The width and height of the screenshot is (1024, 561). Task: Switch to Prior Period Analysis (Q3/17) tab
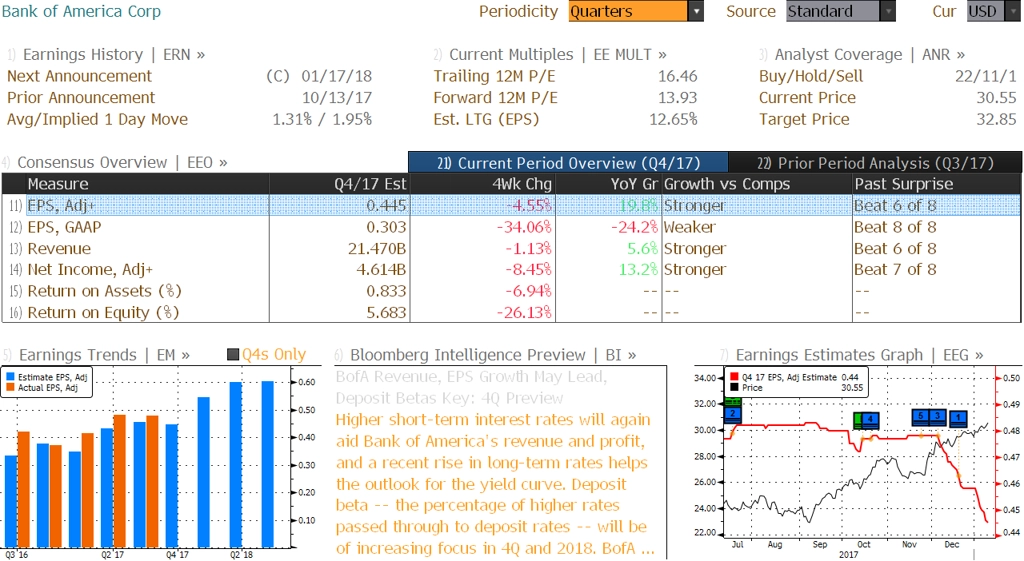click(x=875, y=163)
